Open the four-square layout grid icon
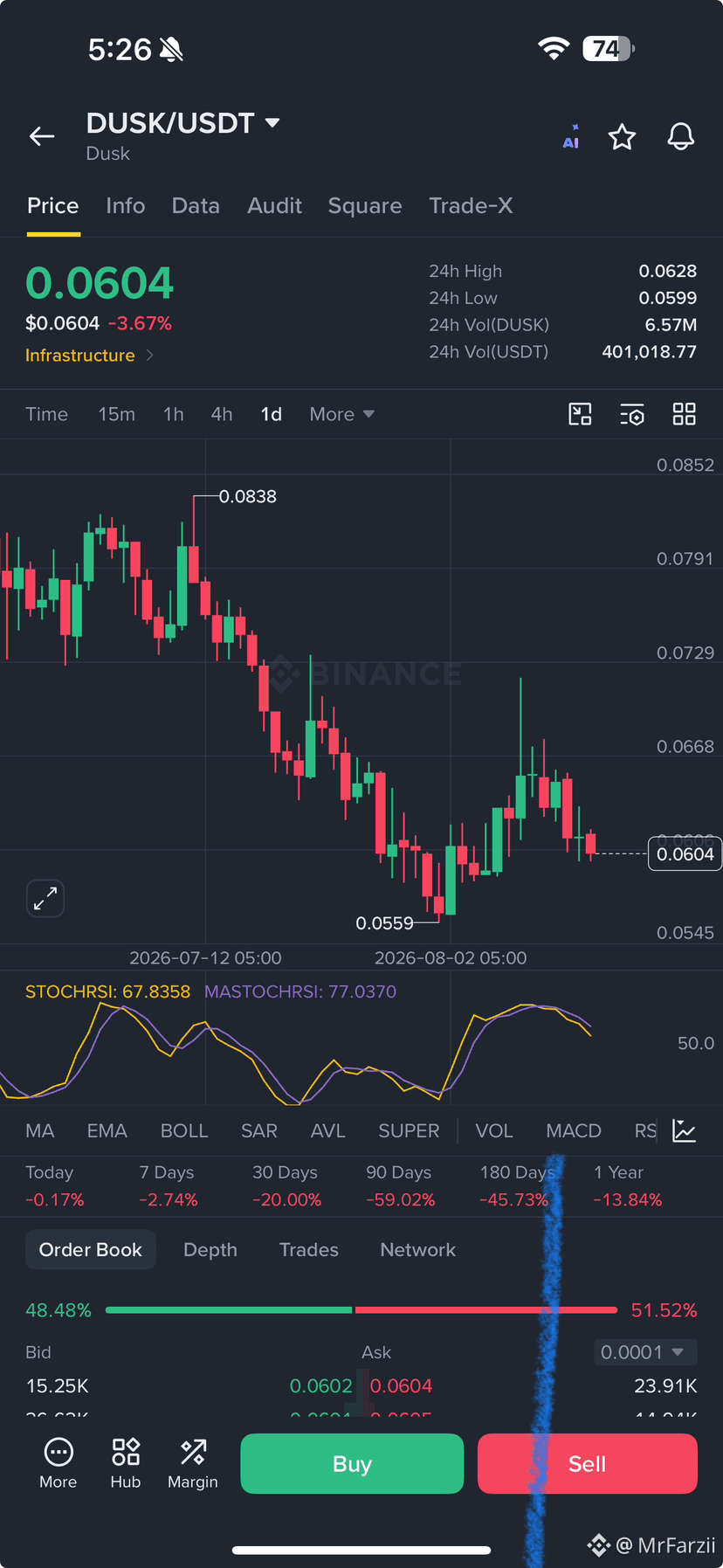 (x=685, y=414)
